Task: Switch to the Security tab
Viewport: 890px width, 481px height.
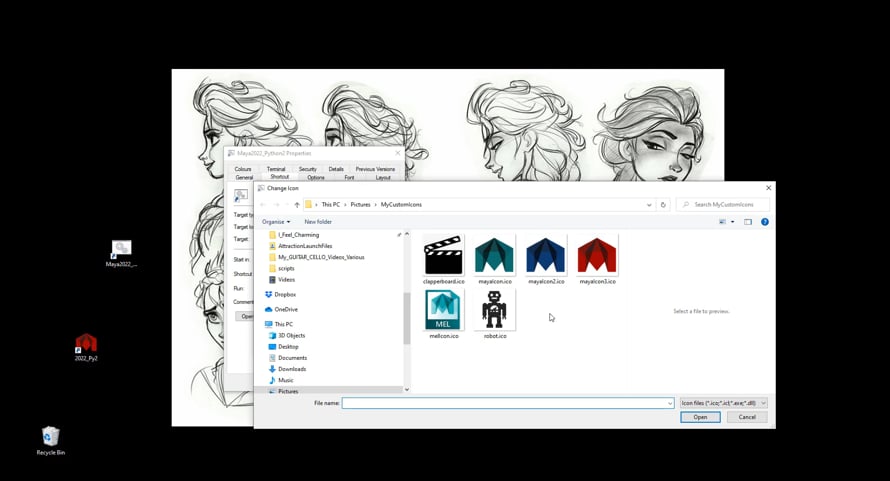Action: pyautogui.click(x=307, y=169)
